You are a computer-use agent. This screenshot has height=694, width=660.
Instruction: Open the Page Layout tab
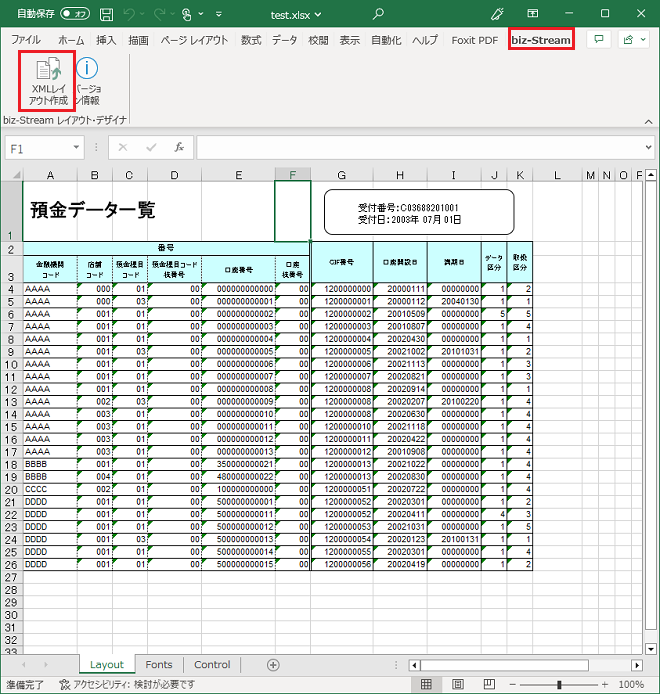pyautogui.click(x=194, y=40)
